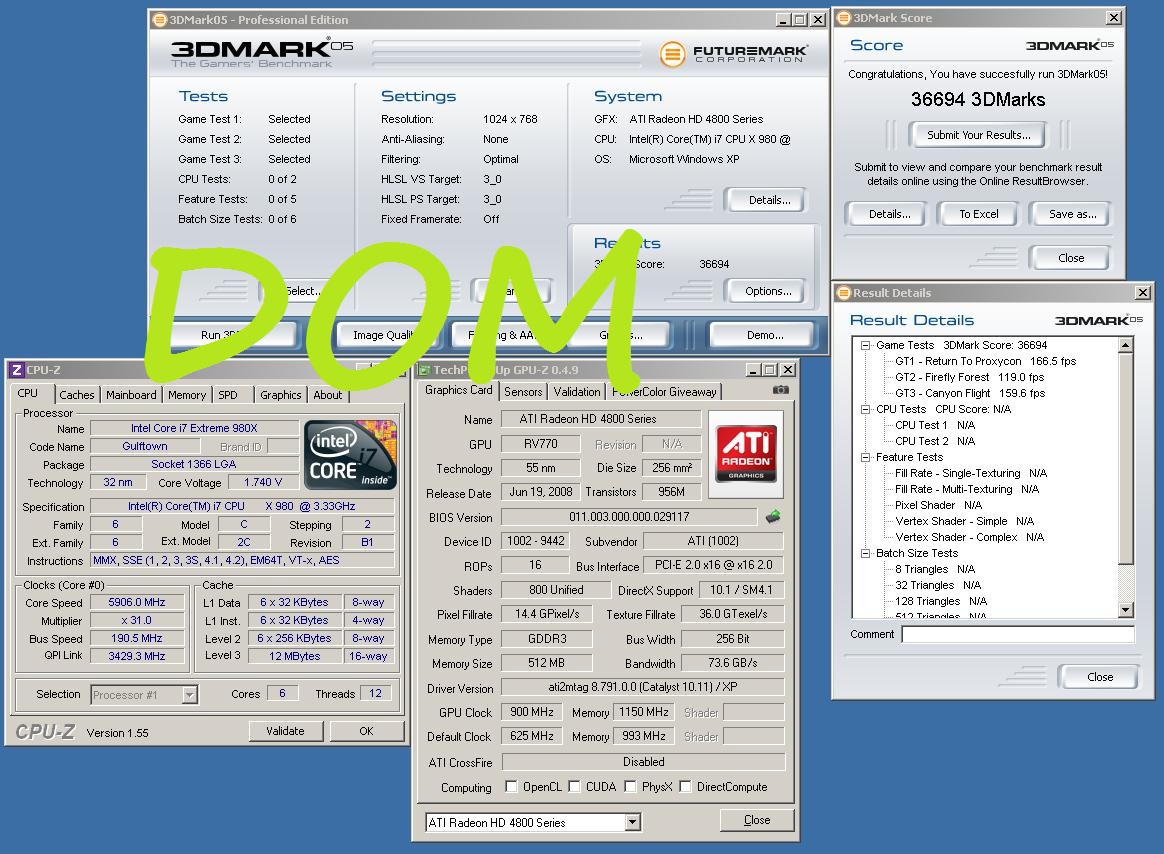The width and height of the screenshot is (1164, 854).
Task: Click the Result Details window title icon
Action: coord(843,293)
